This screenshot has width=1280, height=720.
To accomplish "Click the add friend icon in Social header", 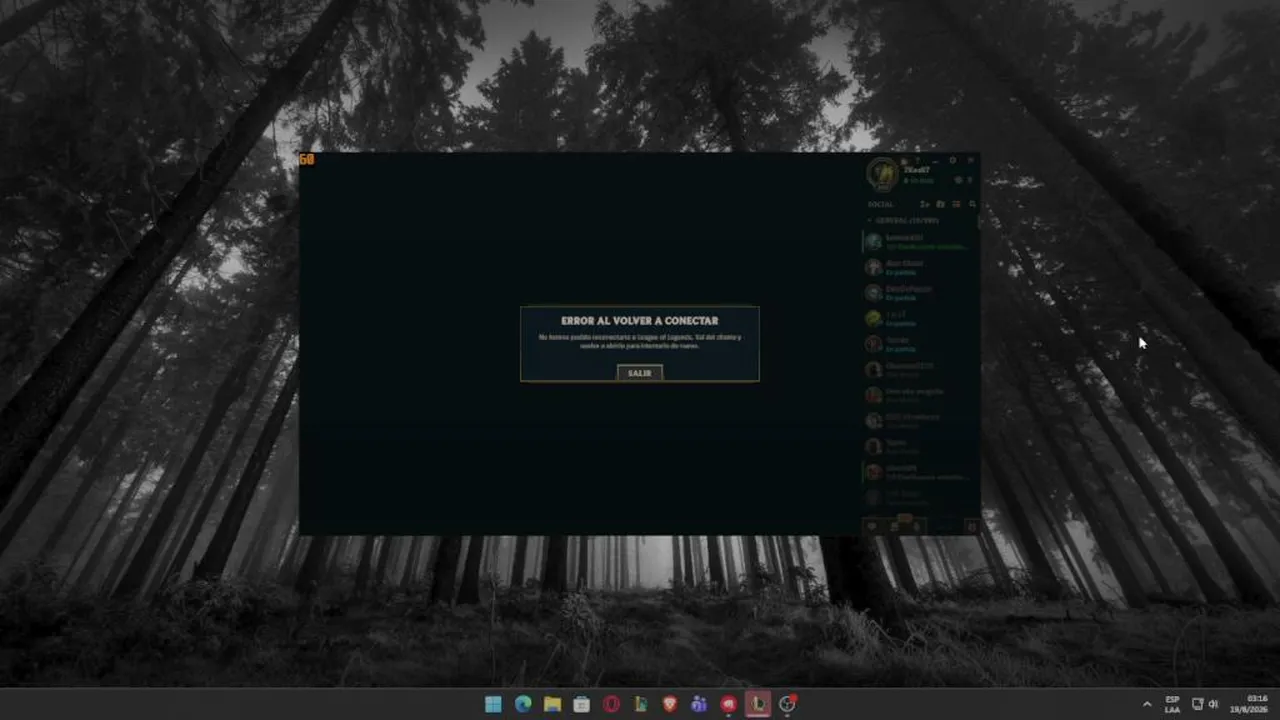I will 924,204.
